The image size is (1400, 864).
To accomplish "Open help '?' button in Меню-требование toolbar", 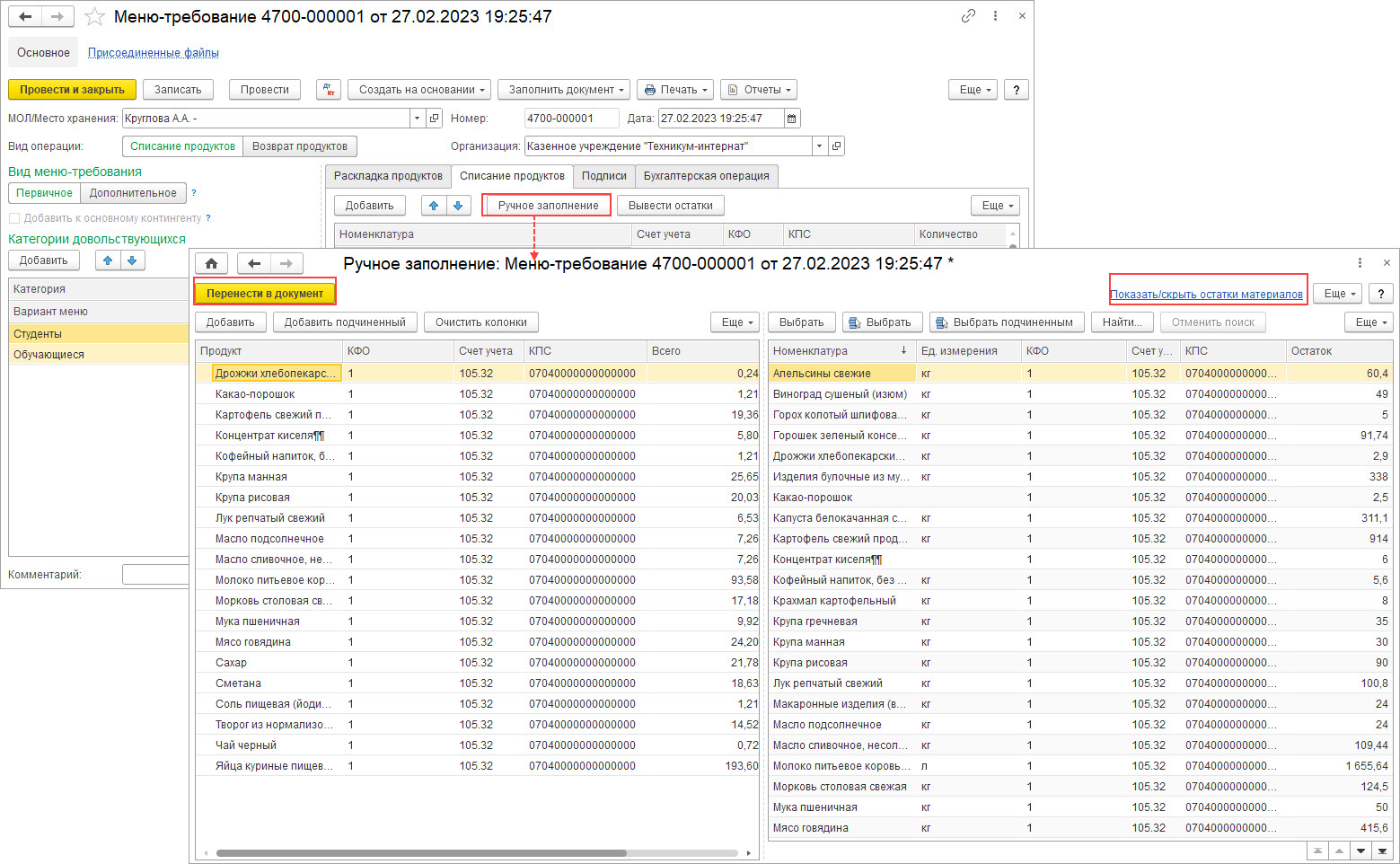I will pyautogui.click(x=1016, y=90).
